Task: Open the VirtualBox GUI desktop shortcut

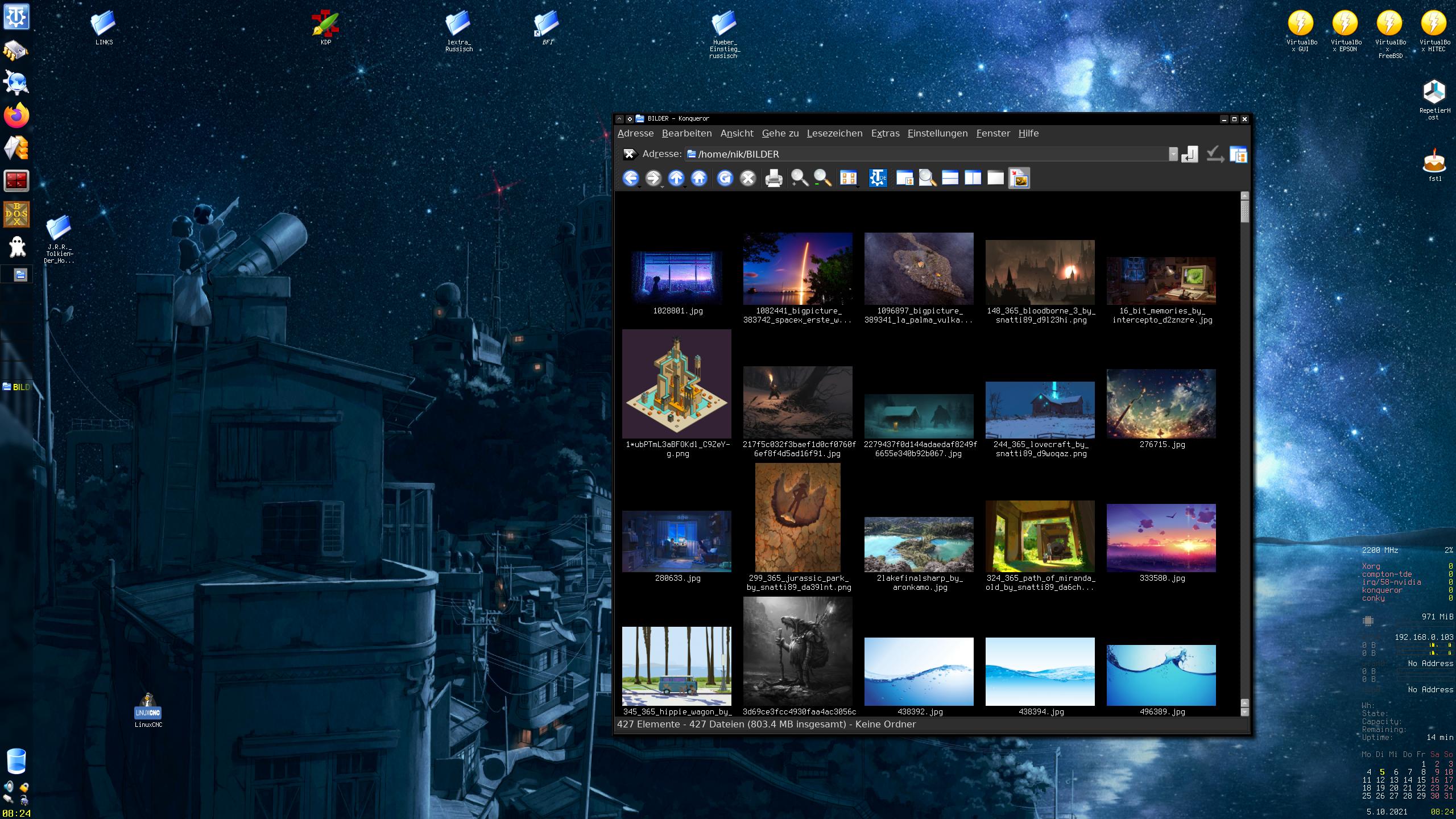Action: point(1301,31)
